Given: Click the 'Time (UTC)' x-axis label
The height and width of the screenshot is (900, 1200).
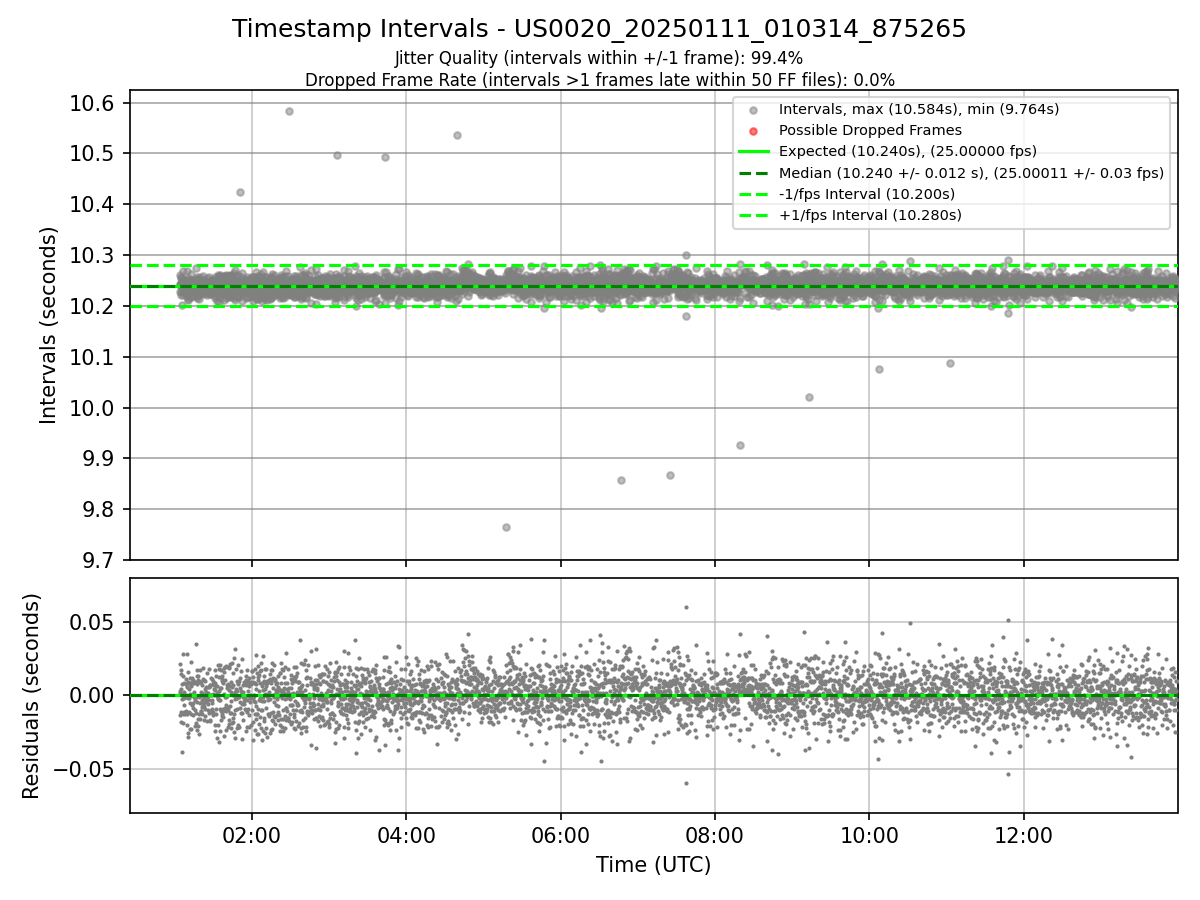Looking at the screenshot, I should tap(653, 865).
